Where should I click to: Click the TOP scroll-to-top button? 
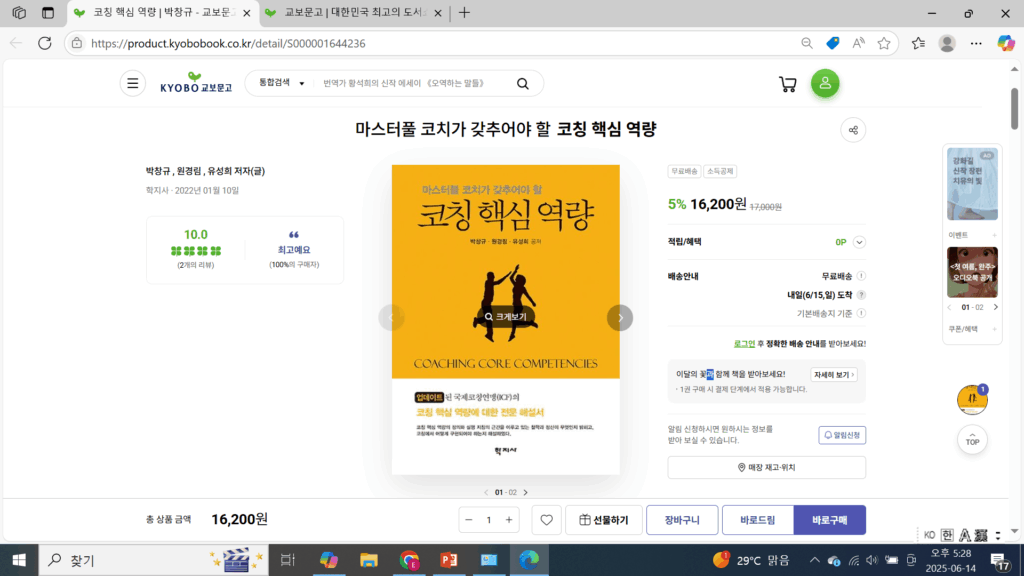click(x=972, y=441)
